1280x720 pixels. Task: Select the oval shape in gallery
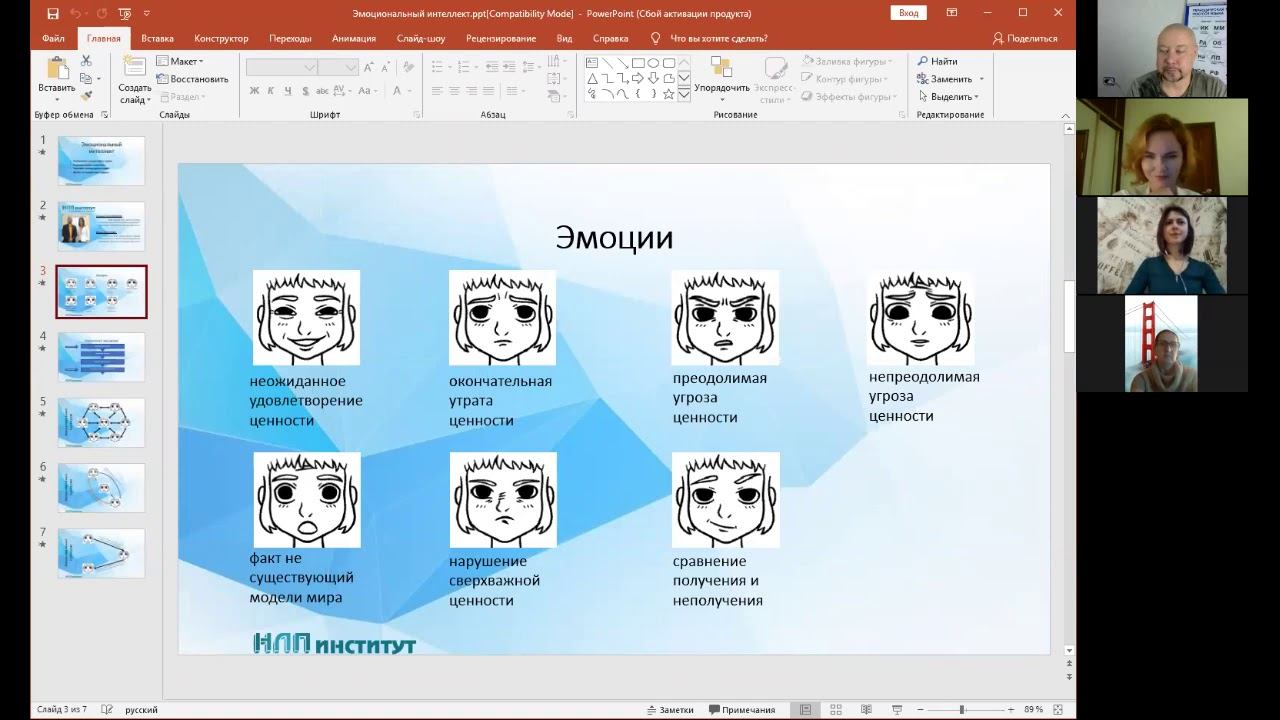(653, 63)
